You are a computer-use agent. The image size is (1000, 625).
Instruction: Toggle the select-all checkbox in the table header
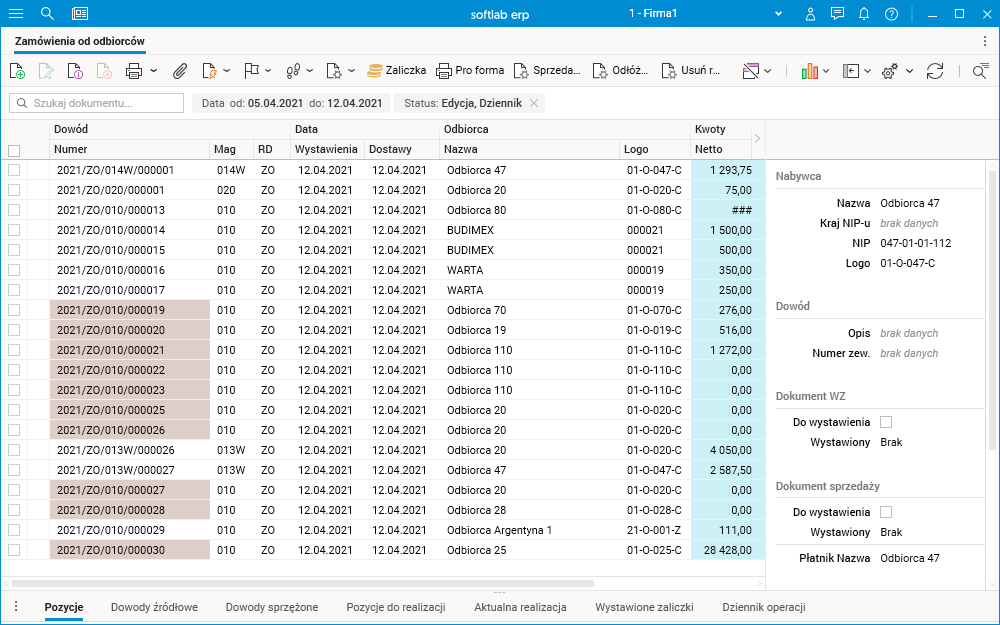click(x=14, y=150)
